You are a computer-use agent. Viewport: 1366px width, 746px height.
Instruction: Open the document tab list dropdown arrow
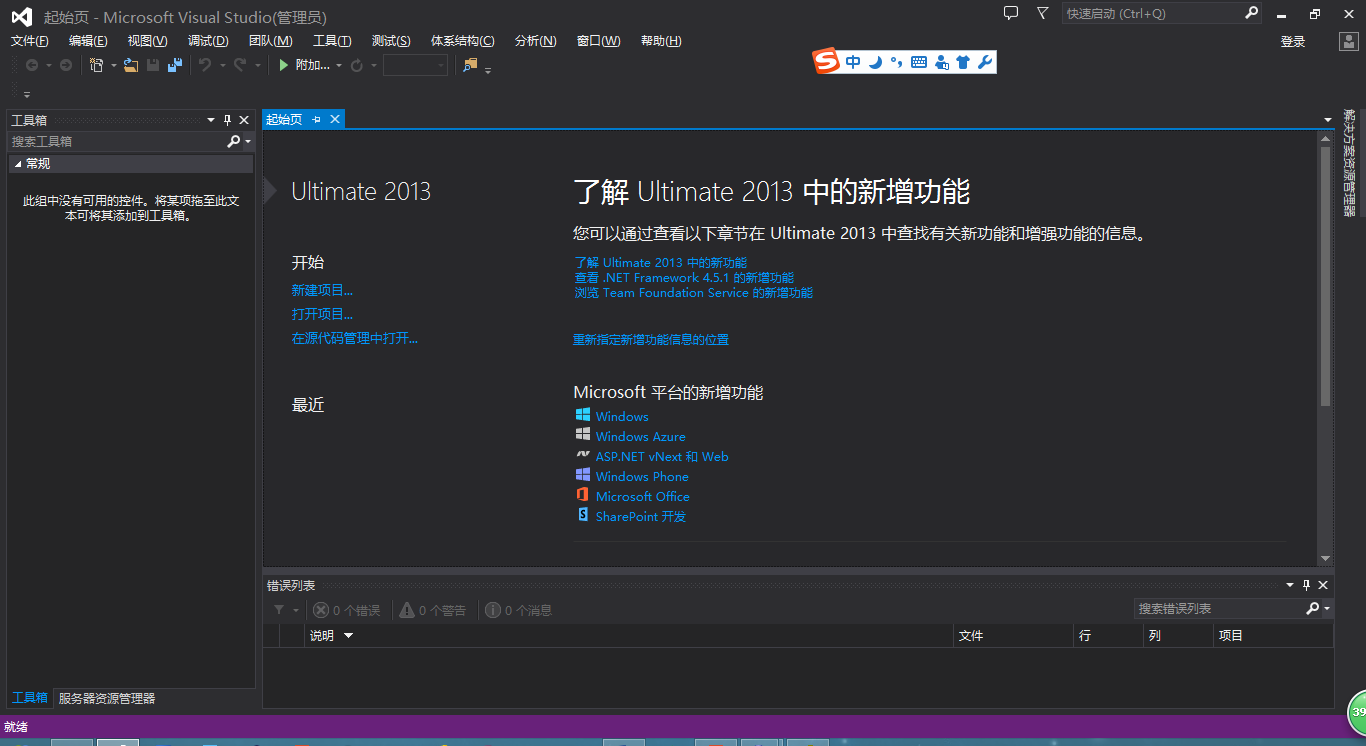coord(1326,119)
